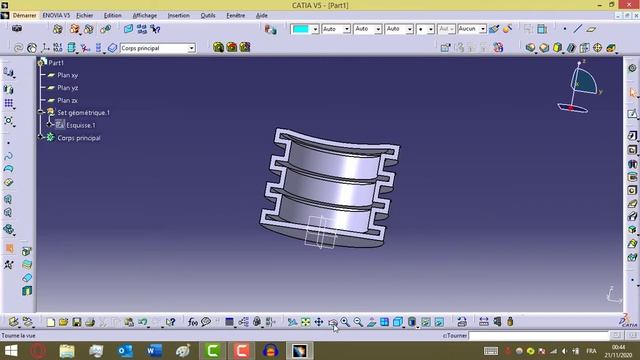640x360 pixels.
Task: Open the point symbol dropdown
Action: (430, 29)
